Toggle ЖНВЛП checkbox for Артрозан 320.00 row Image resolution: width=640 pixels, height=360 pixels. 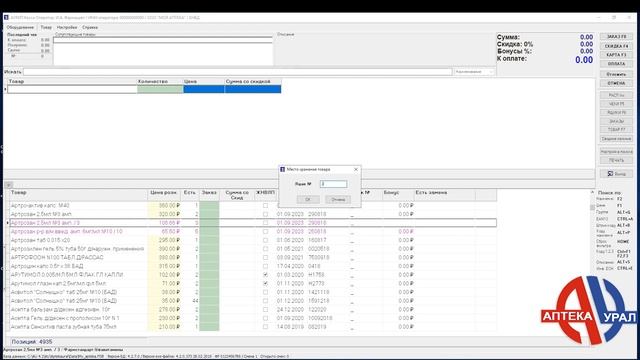point(265,214)
